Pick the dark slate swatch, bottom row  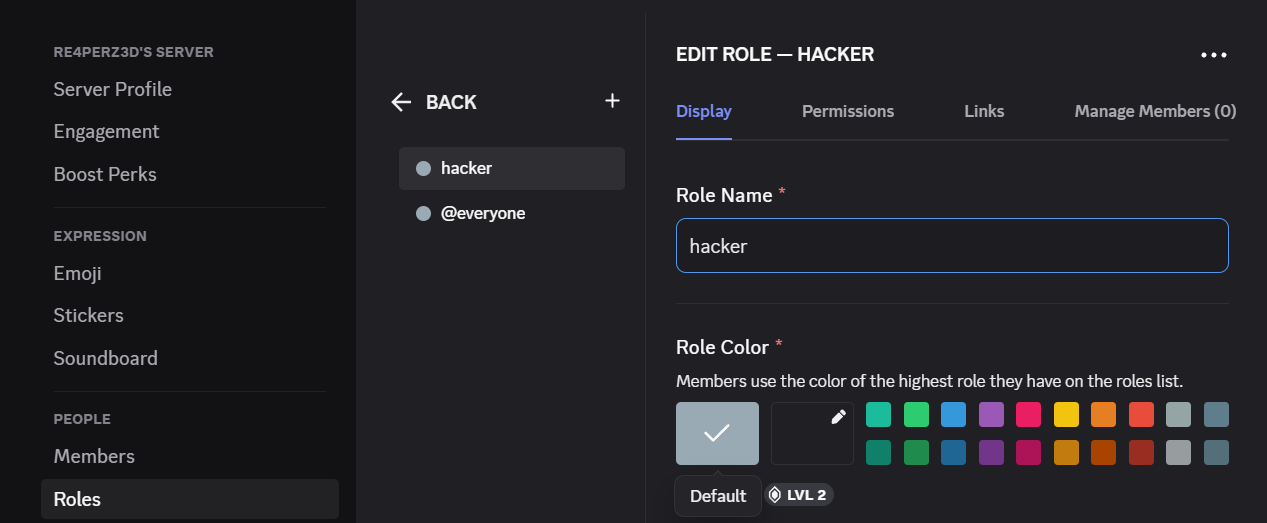click(1216, 452)
